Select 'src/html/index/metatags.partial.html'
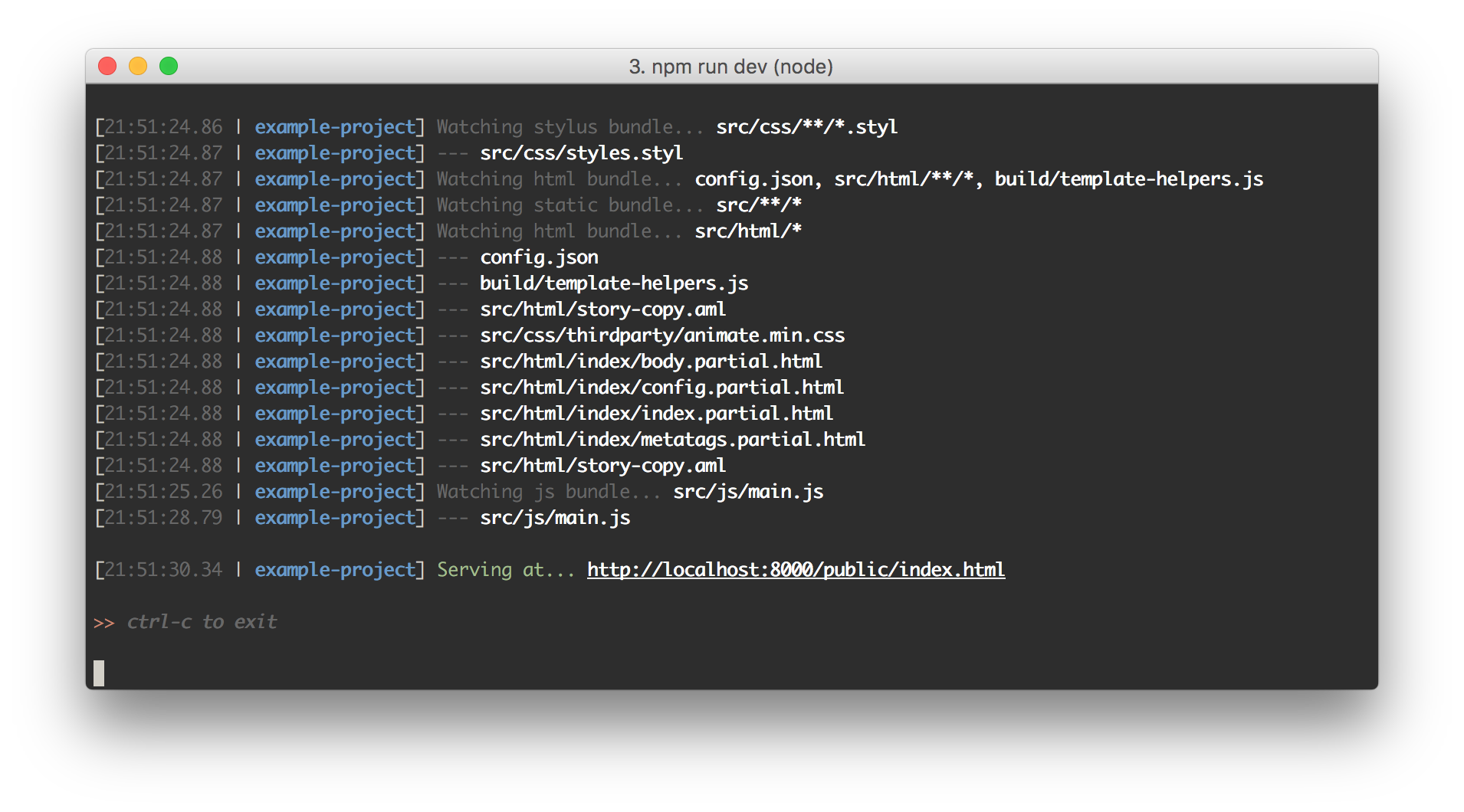 pos(673,440)
